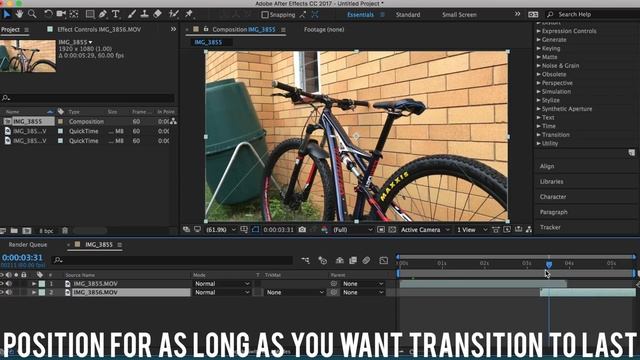Viewport: 640px width, 360px height.
Task: Create new composition from Project panel footer
Action: [27, 231]
